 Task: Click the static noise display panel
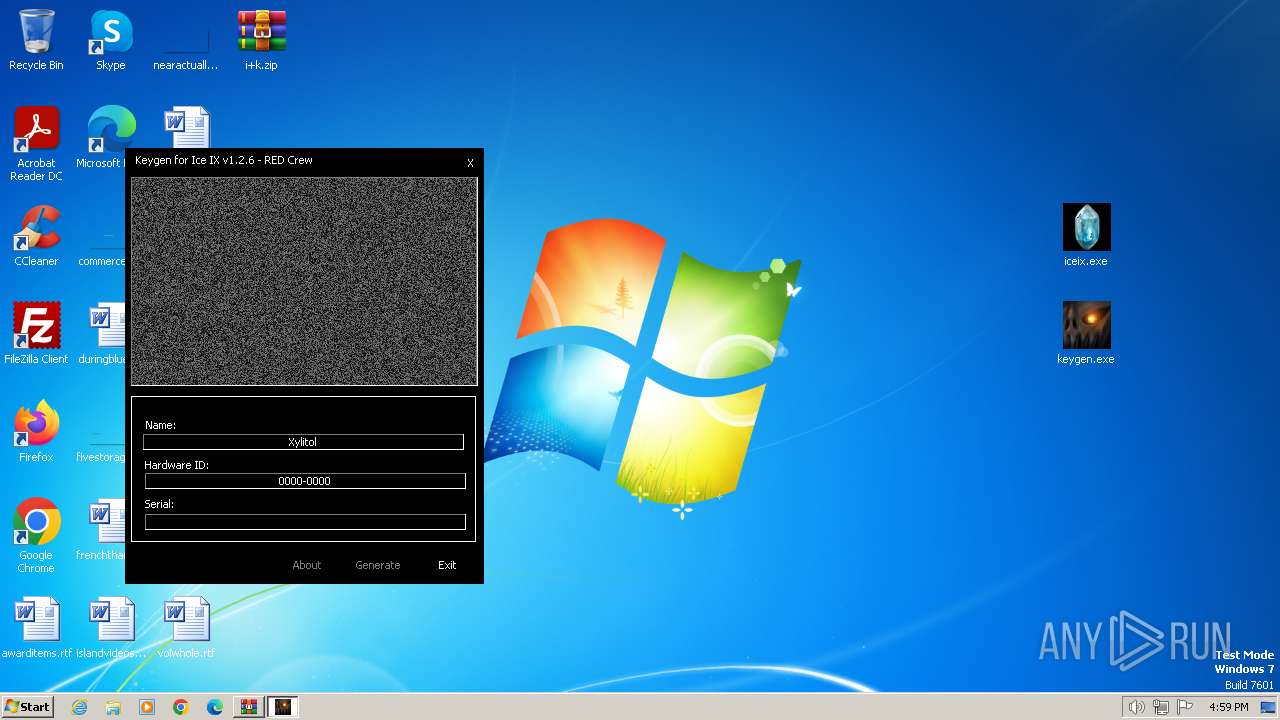tap(304, 281)
